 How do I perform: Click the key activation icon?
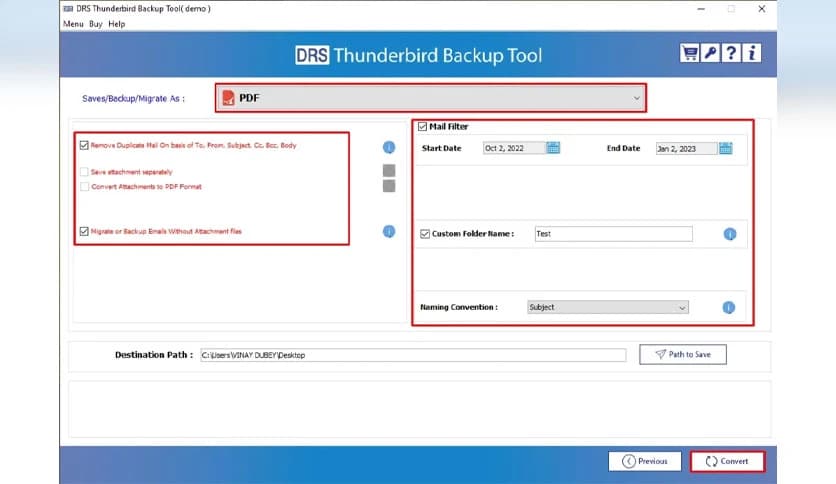(710, 53)
